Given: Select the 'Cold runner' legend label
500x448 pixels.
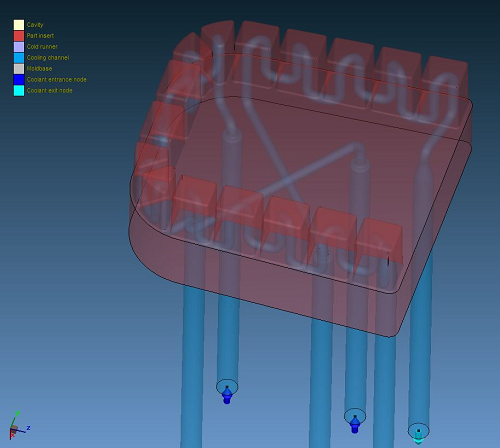Looking at the screenshot, I should 42,47.
